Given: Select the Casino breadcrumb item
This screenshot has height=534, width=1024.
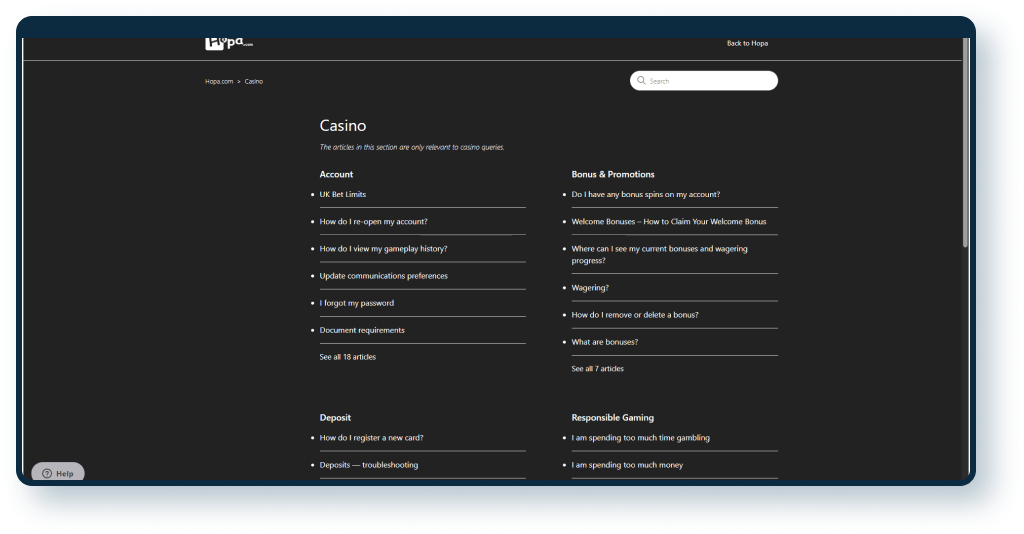Looking at the screenshot, I should [254, 81].
